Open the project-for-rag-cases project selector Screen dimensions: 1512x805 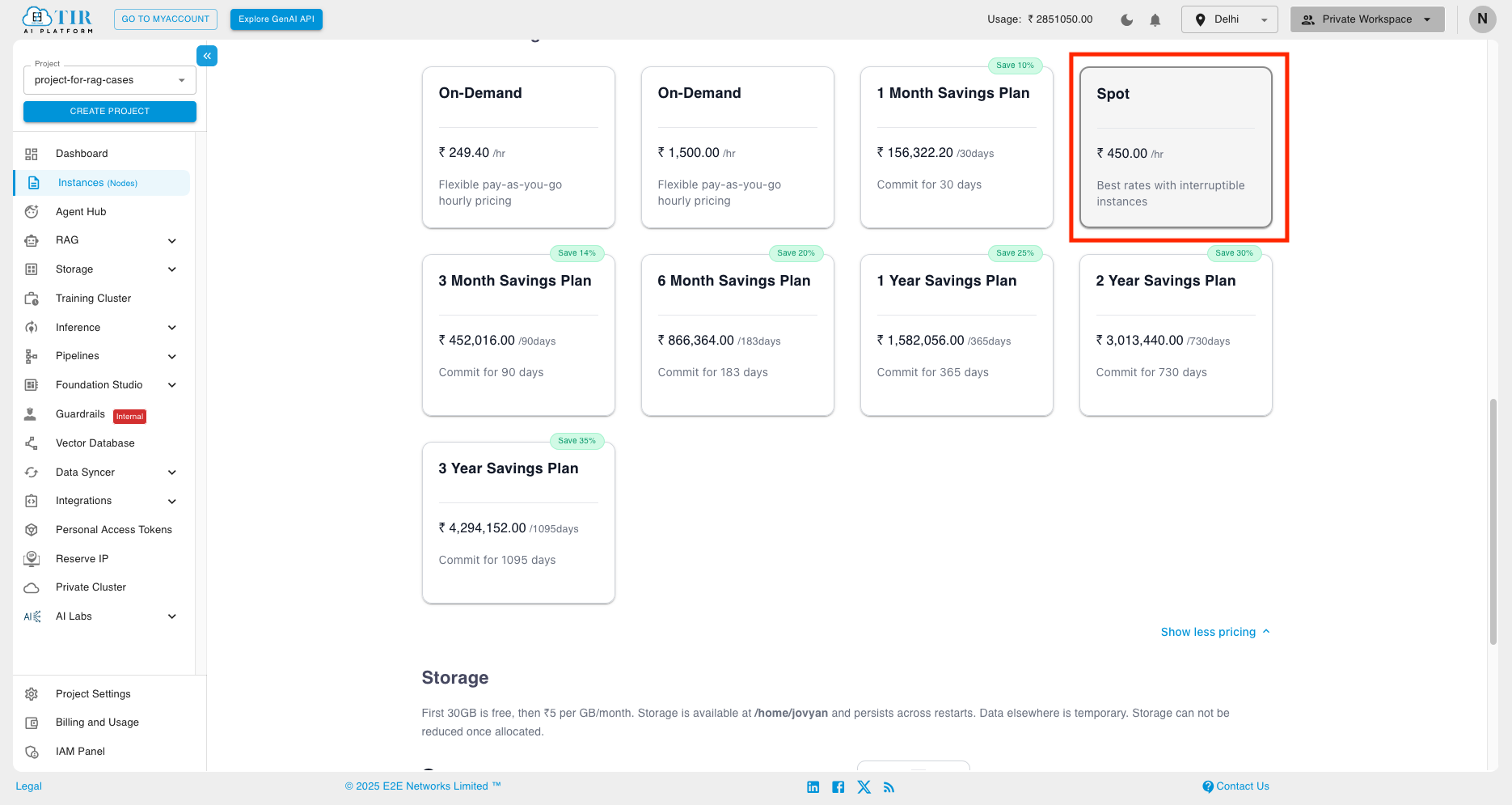tap(109, 80)
